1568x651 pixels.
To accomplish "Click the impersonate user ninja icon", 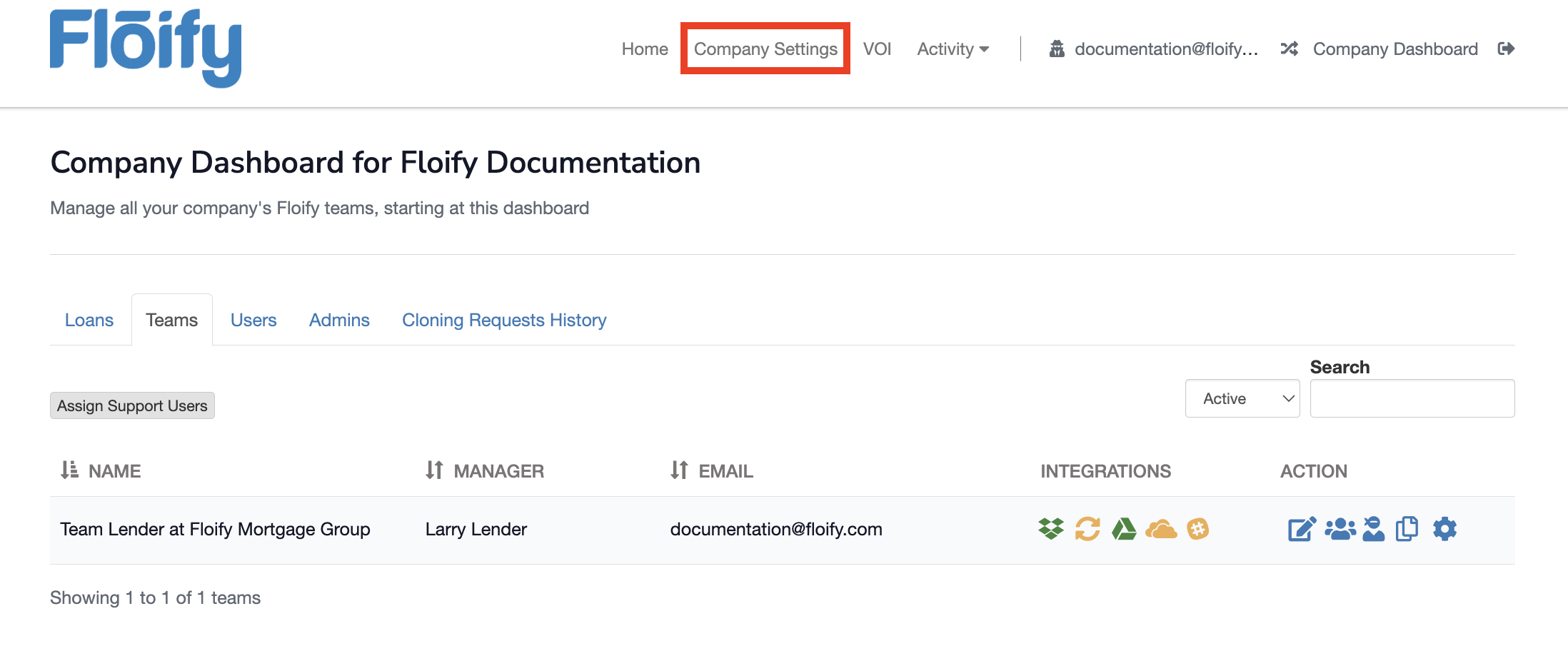I will pos(1373,529).
